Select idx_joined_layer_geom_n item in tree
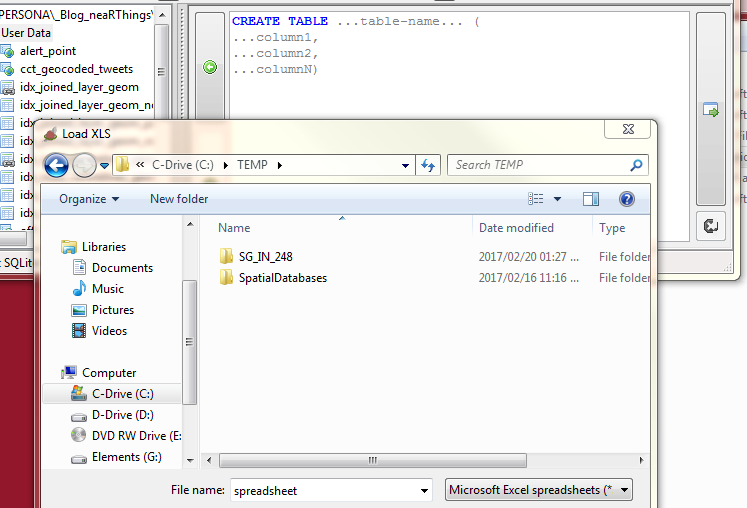This screenshot has height=508, width=747. tap(86, 105)
